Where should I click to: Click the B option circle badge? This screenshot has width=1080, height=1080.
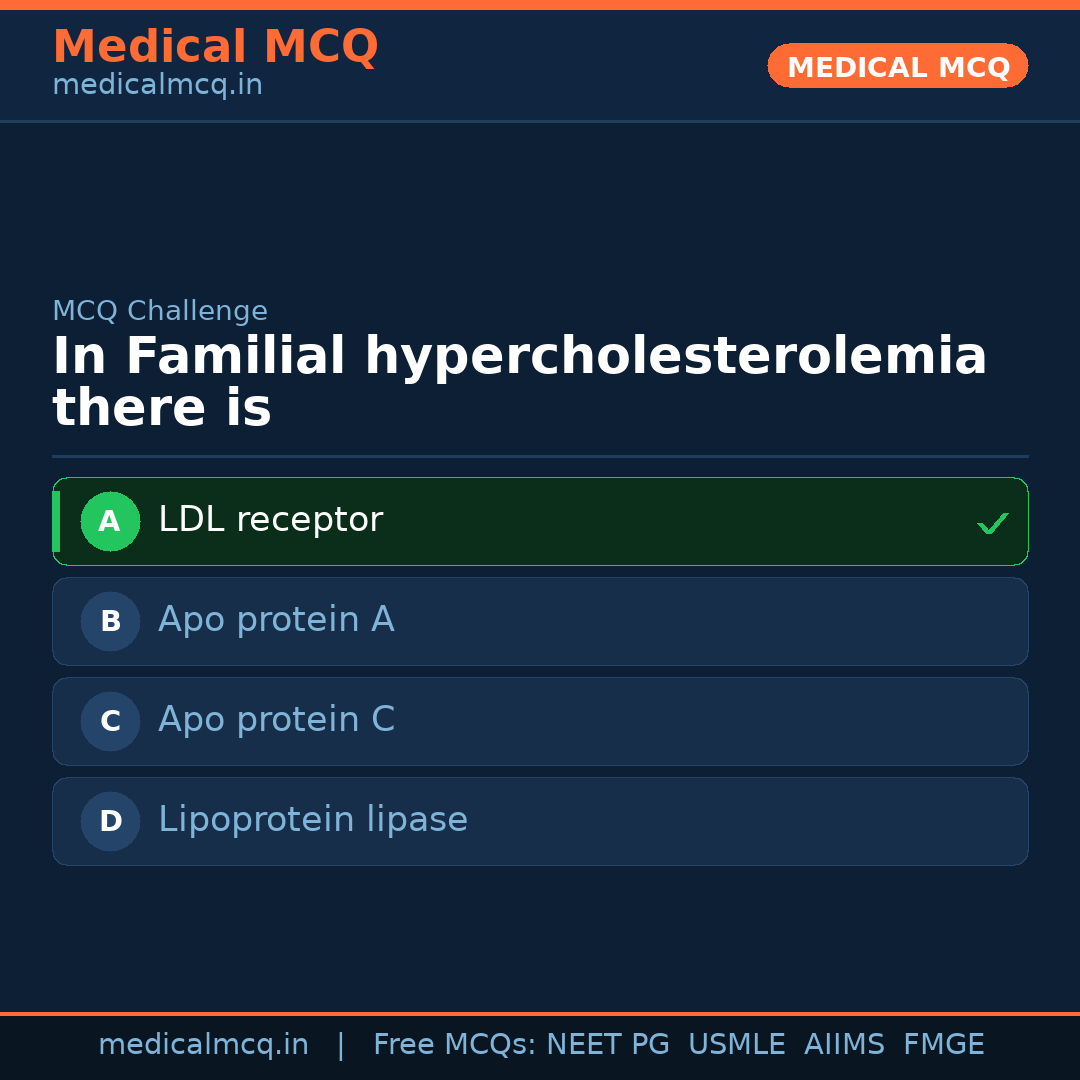pos(110,621)
